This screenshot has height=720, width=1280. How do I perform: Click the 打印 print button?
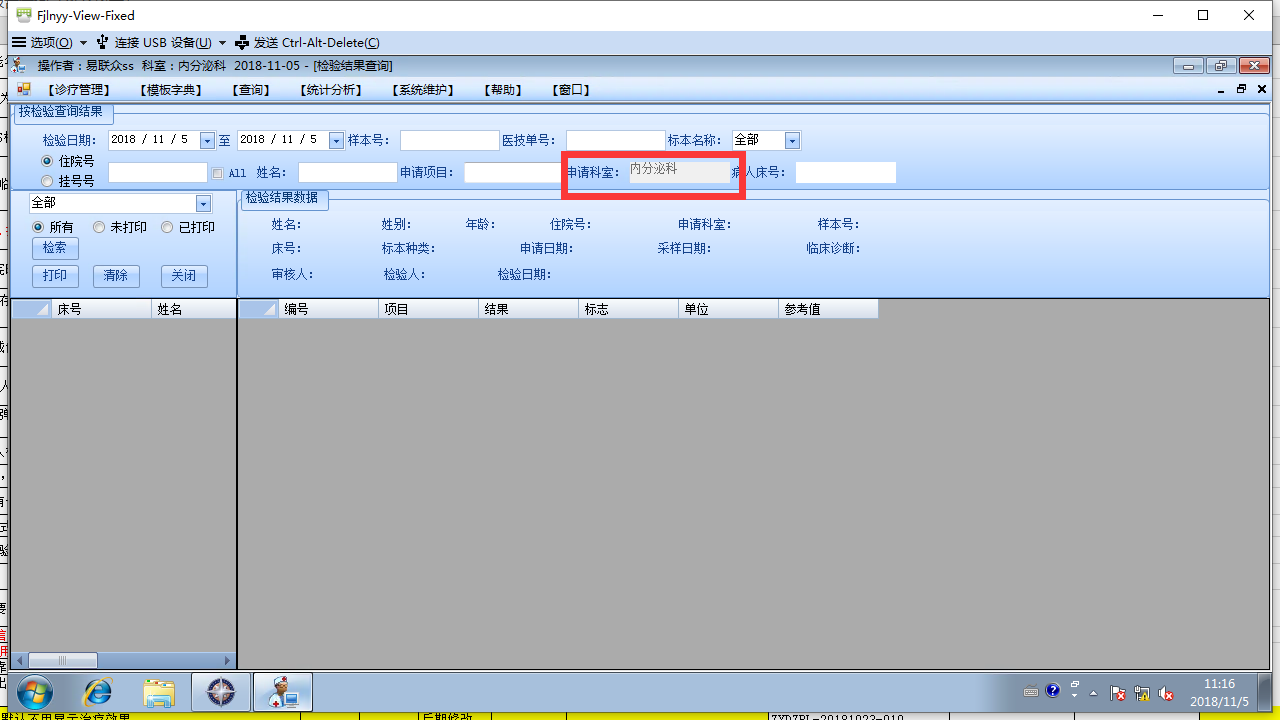point(55,276)
